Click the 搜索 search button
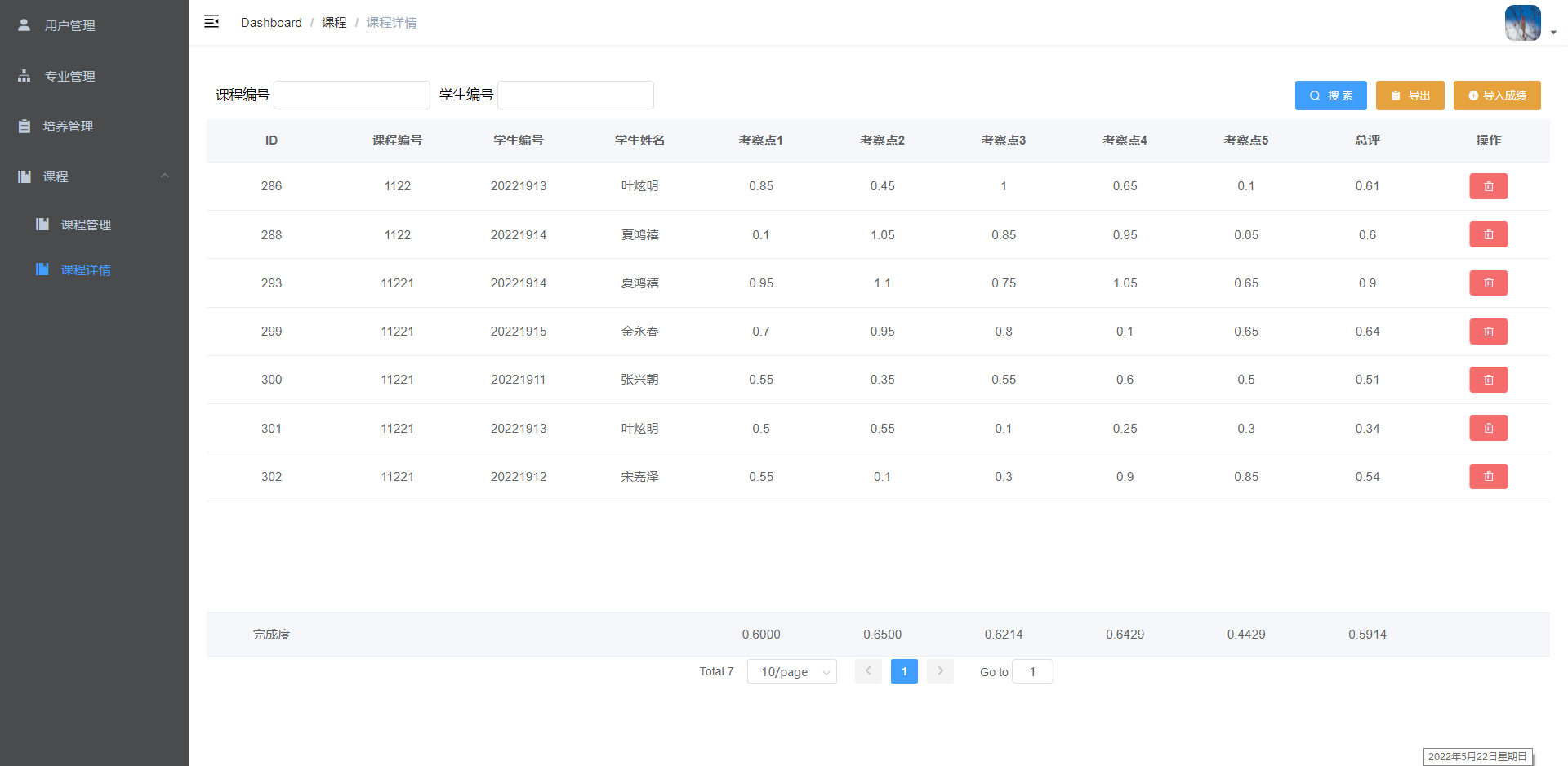 click(1330, 96)
